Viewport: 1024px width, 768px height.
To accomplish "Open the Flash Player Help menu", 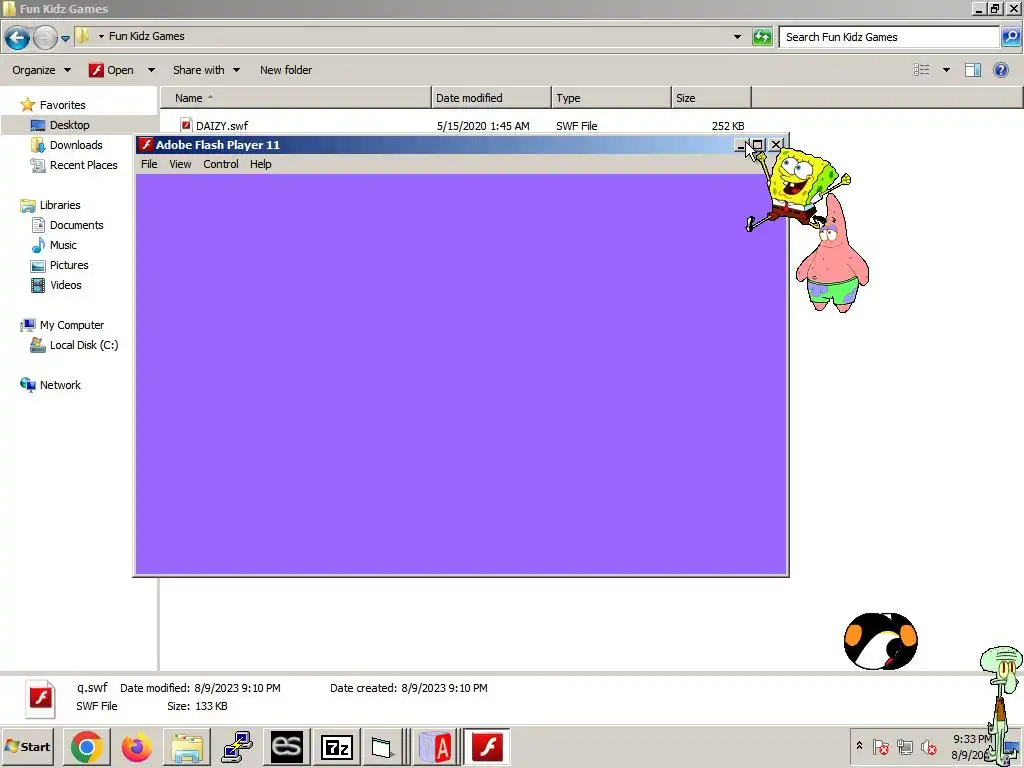I will click(x=261, y=164).
